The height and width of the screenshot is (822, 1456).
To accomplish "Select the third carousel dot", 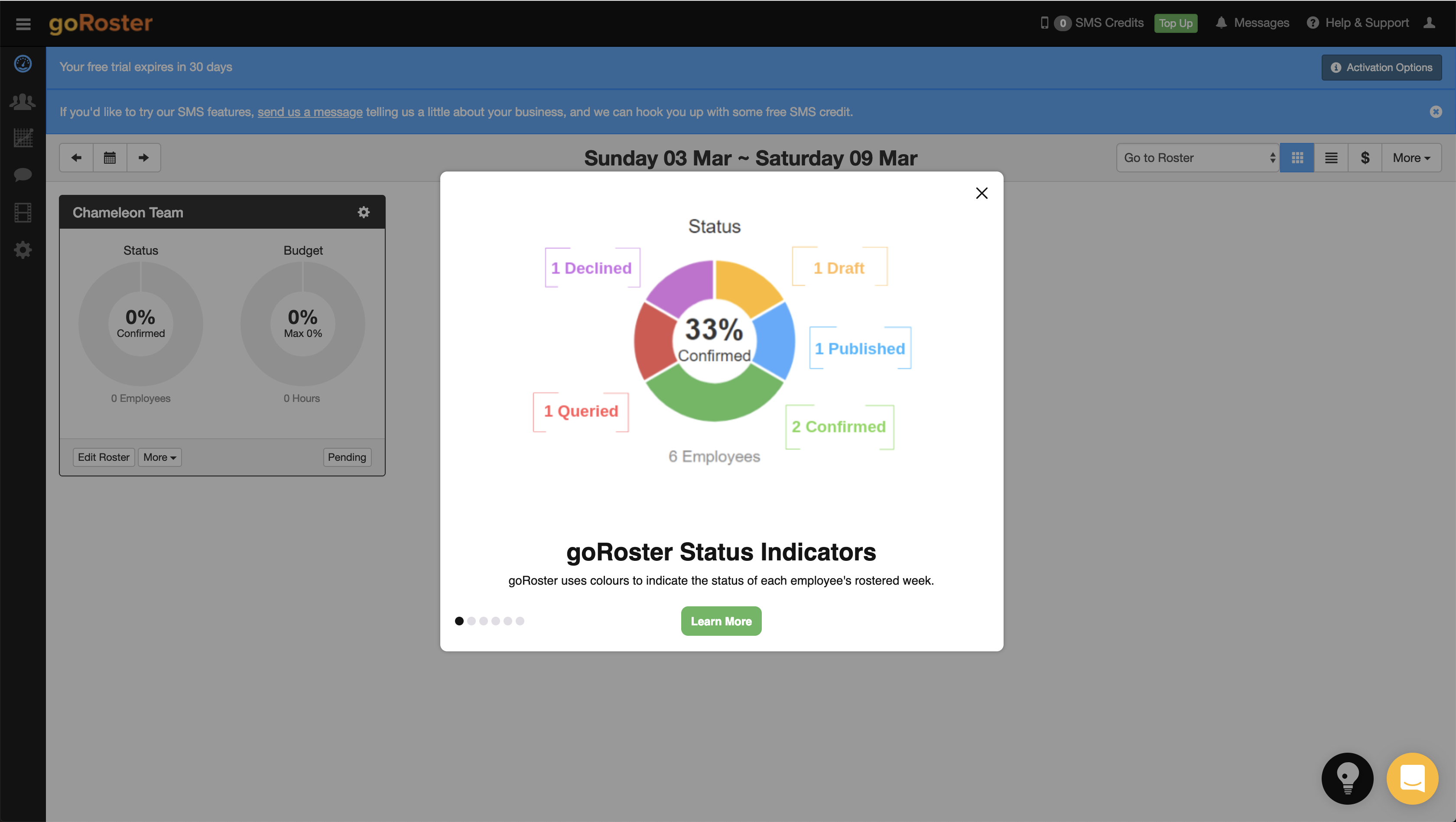I will (x=483, y=621).
